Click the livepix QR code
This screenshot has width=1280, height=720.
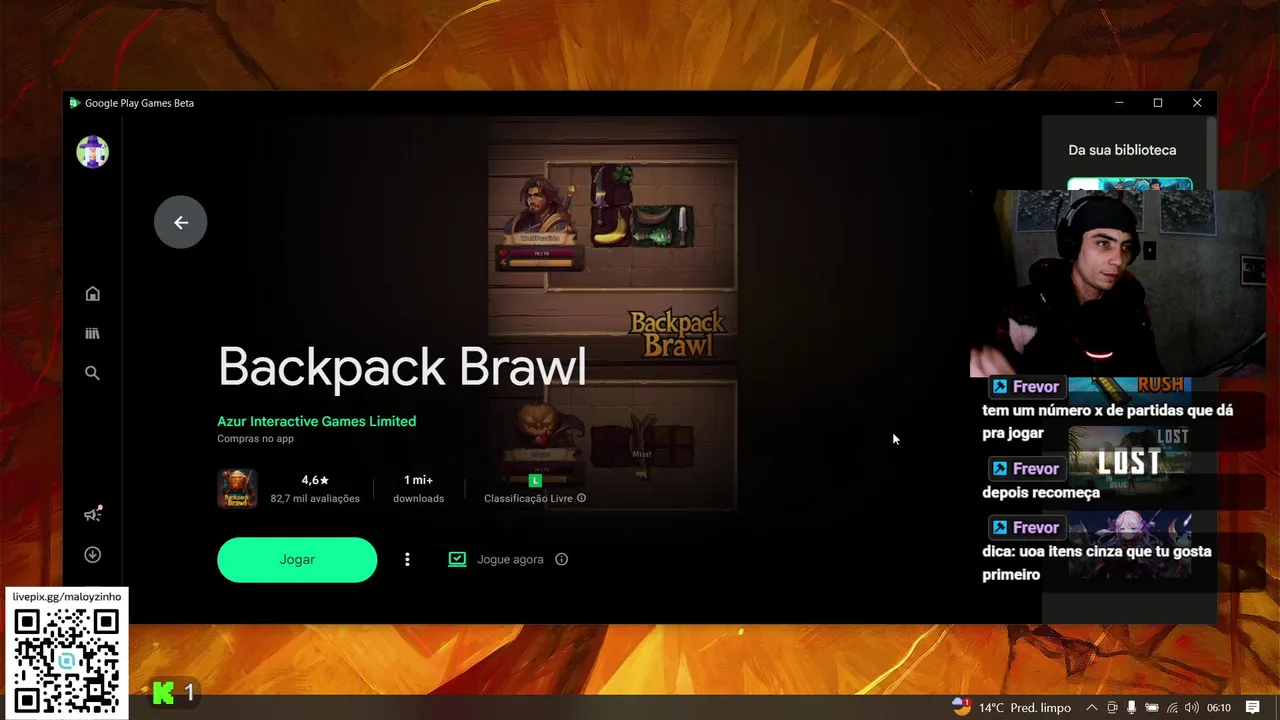click(x=66, y=661)
